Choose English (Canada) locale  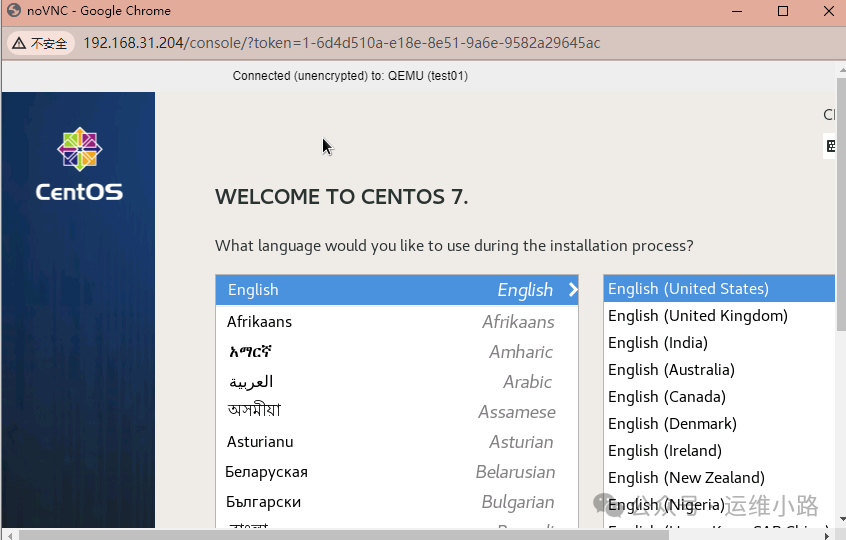pyautogui.click(x=719, y=397)
